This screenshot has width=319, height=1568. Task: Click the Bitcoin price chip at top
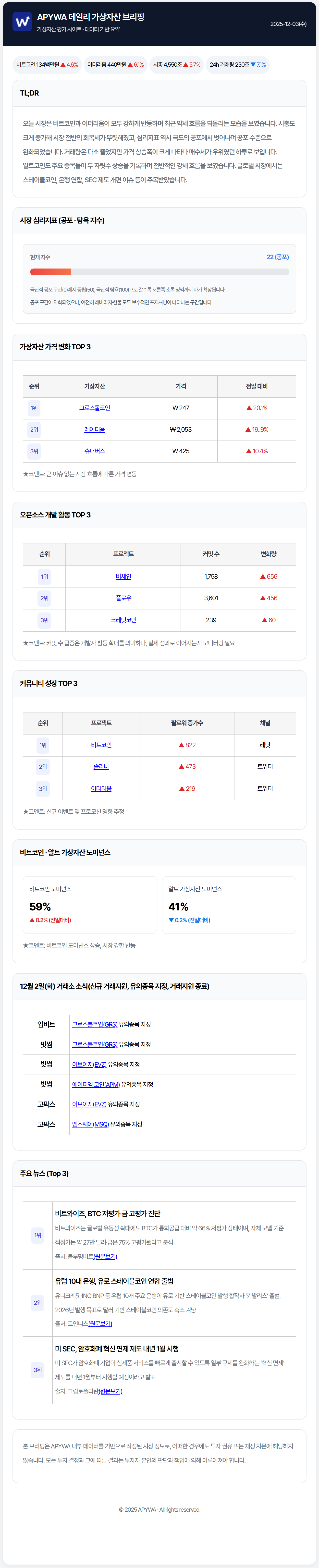(47, 64)
